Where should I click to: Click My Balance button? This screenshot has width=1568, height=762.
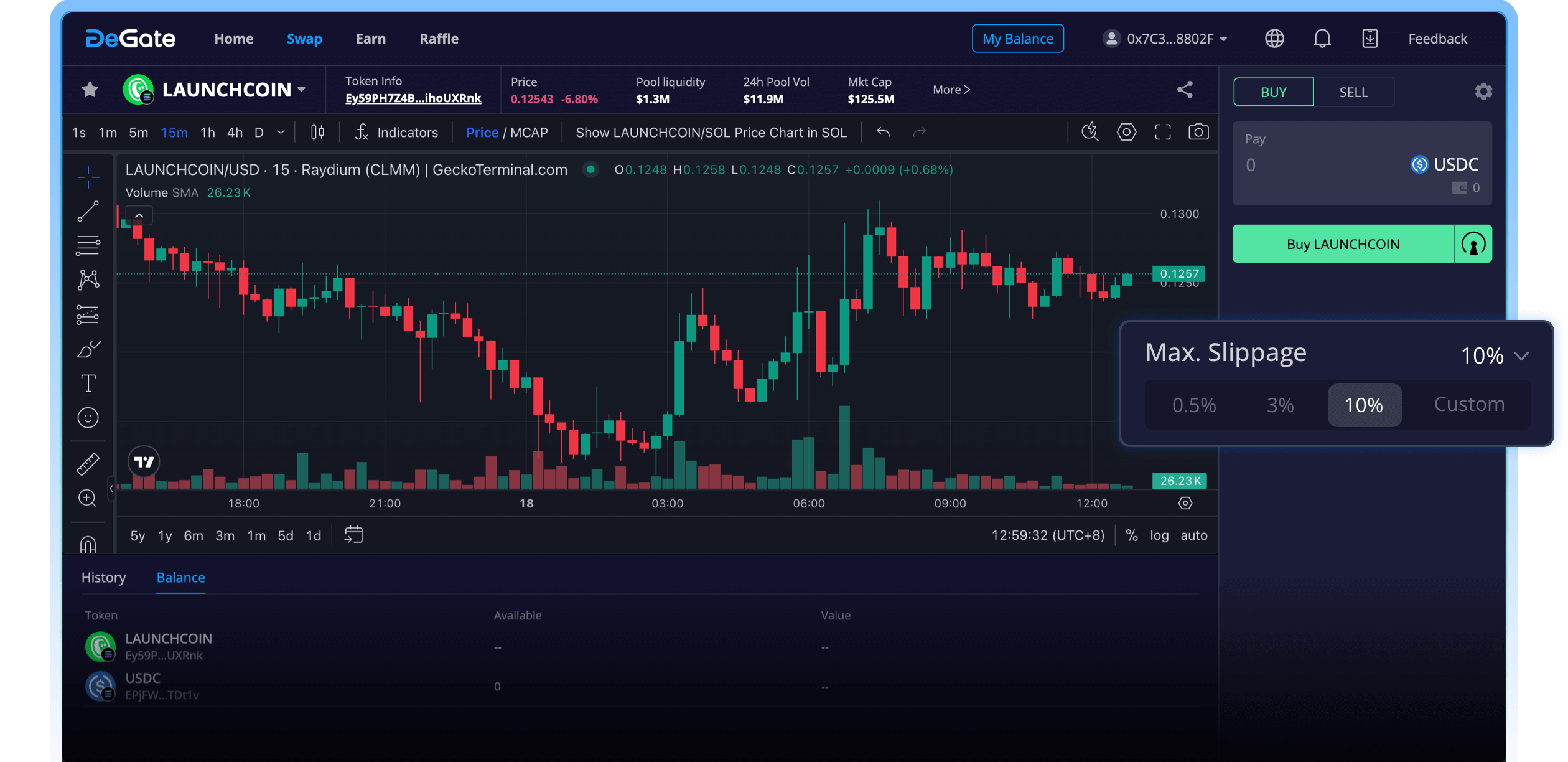tap(1018, 39)
